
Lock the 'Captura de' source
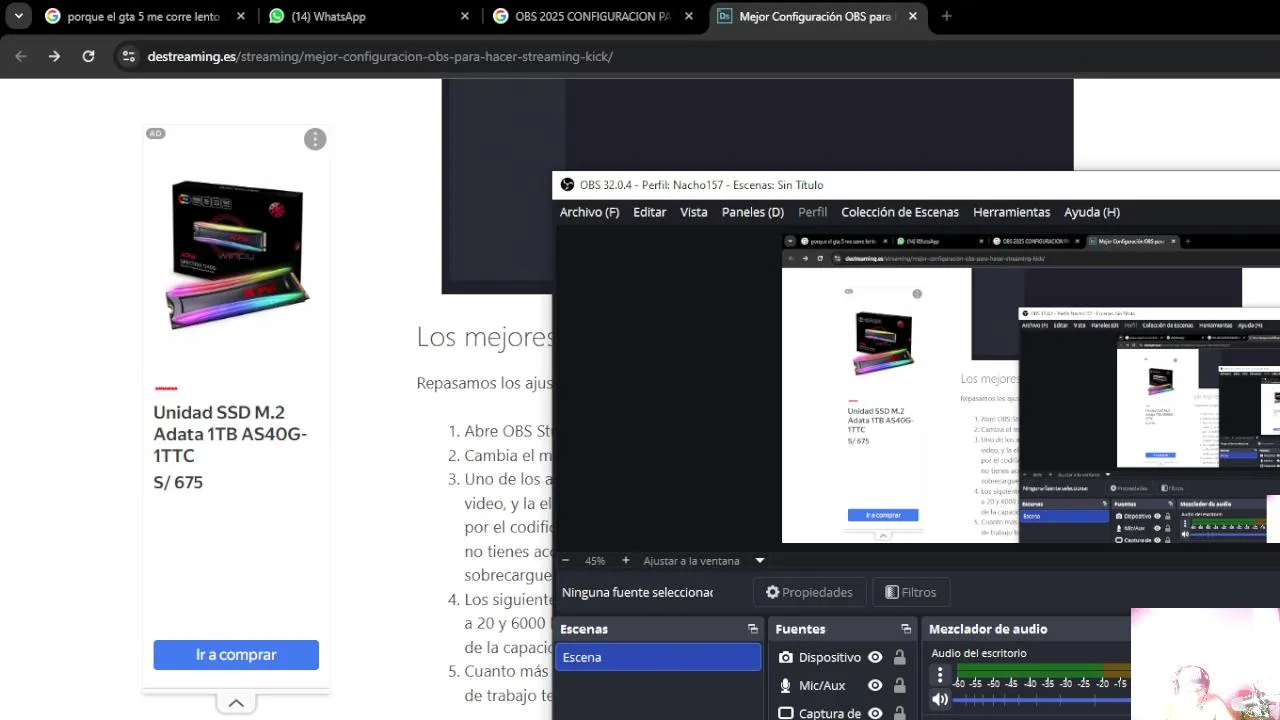[x=899, y=713]
